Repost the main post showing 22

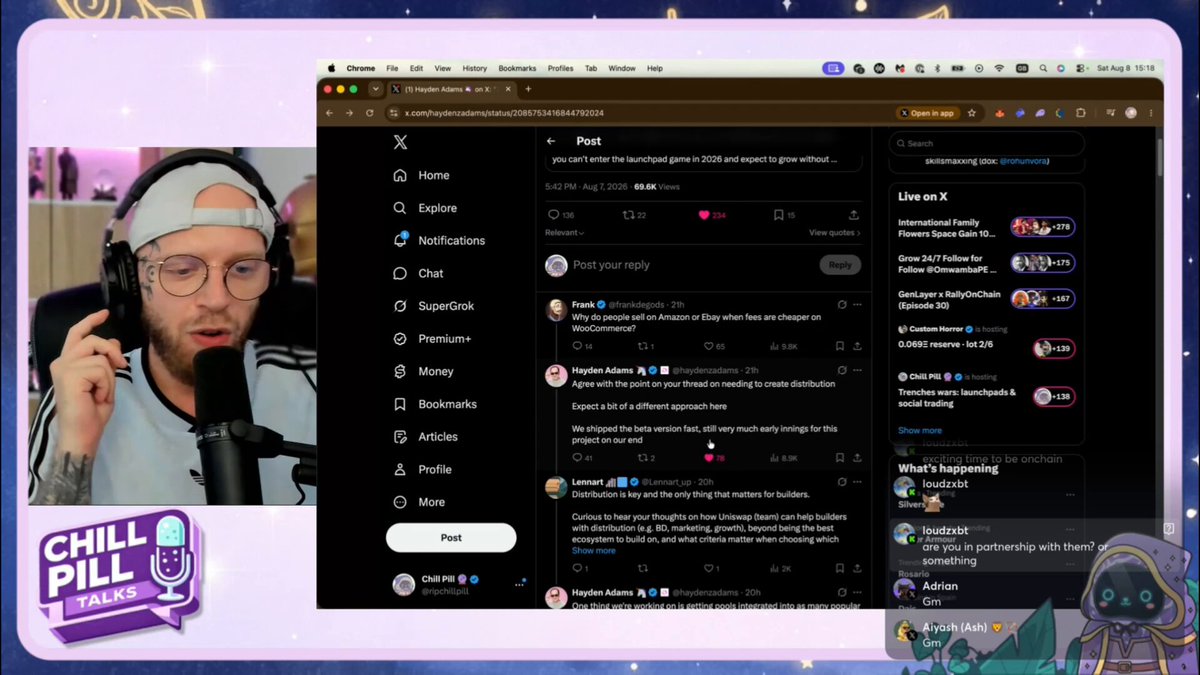pos(634,215)
